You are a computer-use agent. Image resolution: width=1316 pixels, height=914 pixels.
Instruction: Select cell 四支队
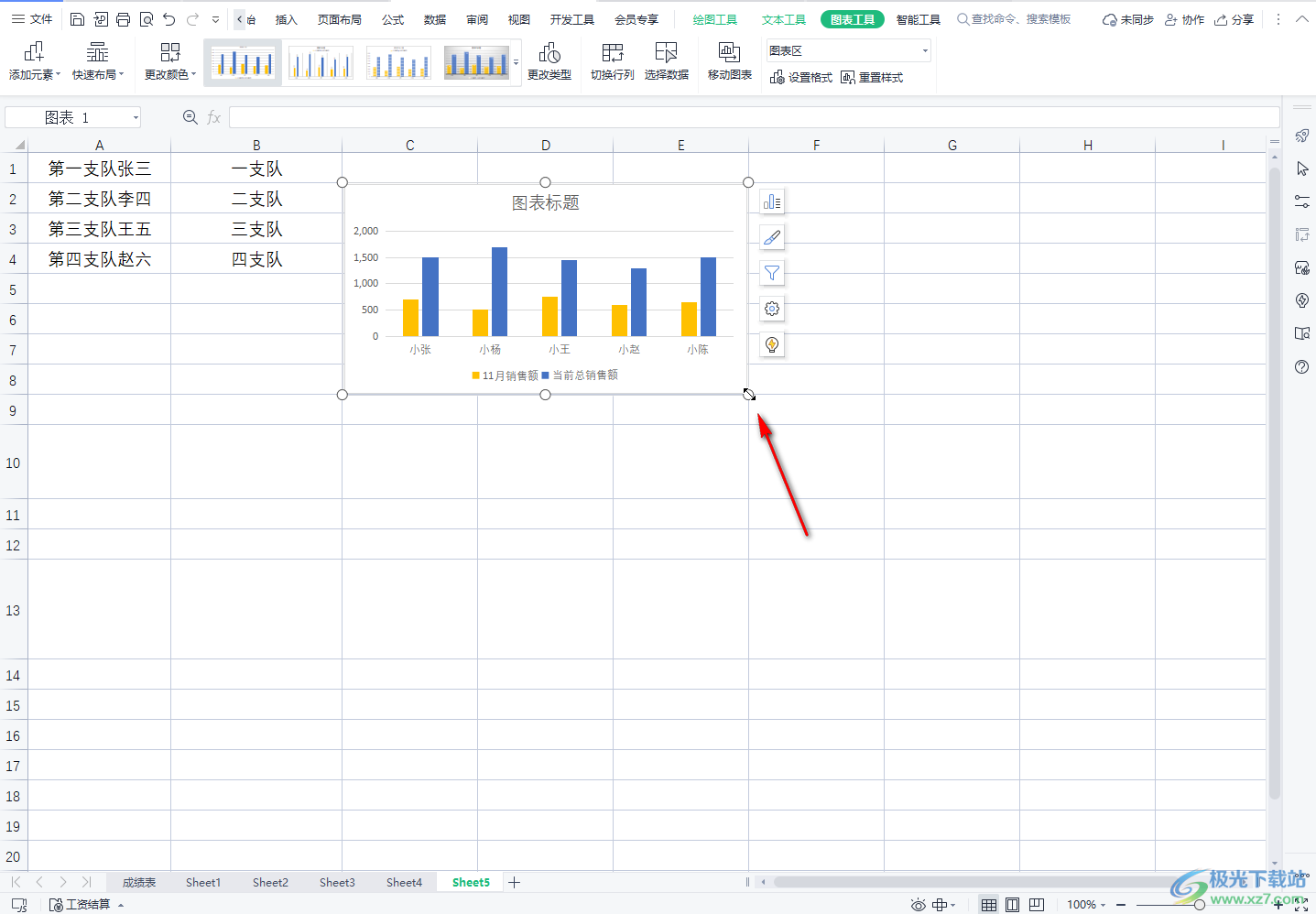click(x=256, y=259)
